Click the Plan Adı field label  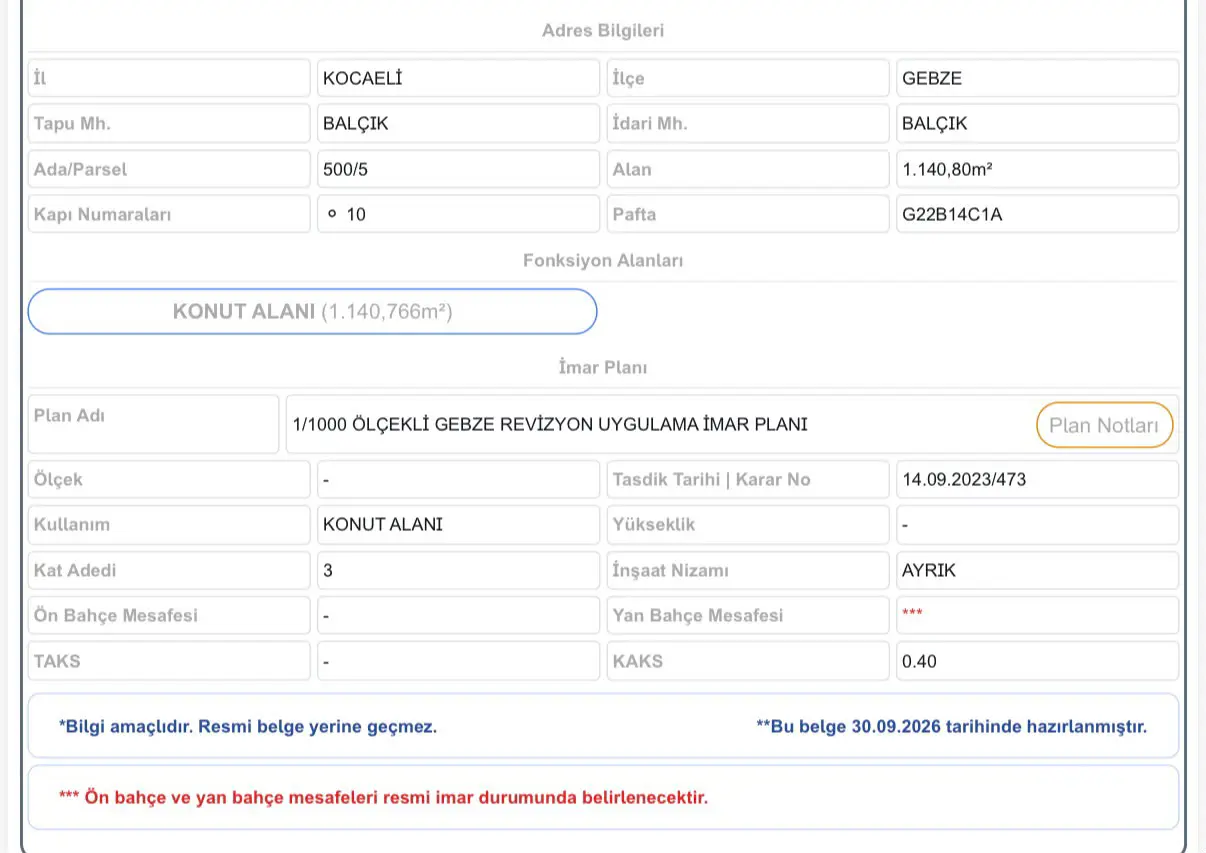[69, 415]
